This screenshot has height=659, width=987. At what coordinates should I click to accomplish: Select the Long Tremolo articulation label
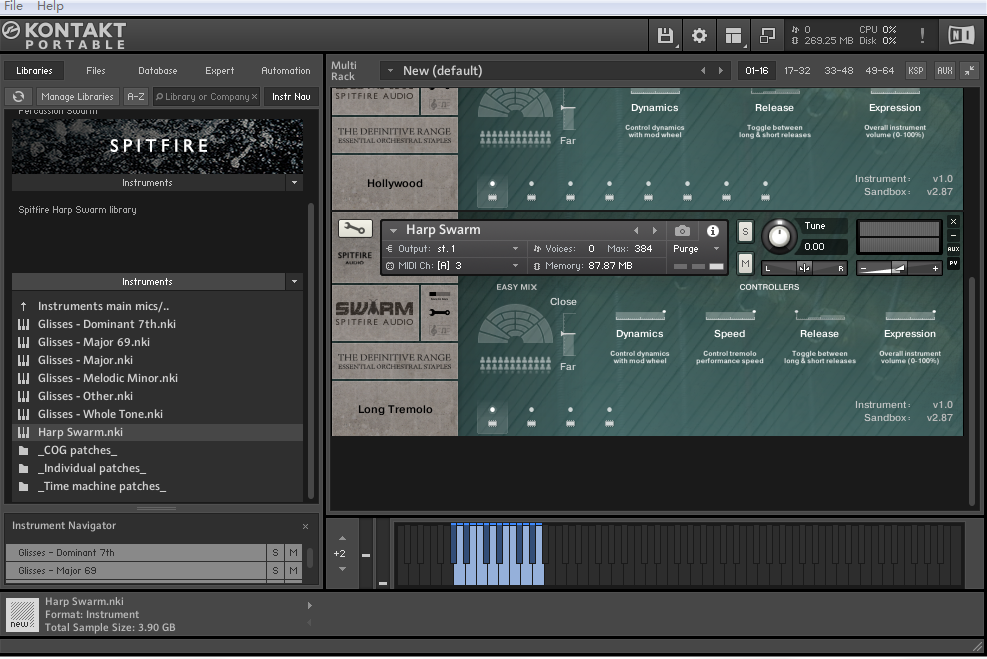pyautogui.click(x=395, y=409)
